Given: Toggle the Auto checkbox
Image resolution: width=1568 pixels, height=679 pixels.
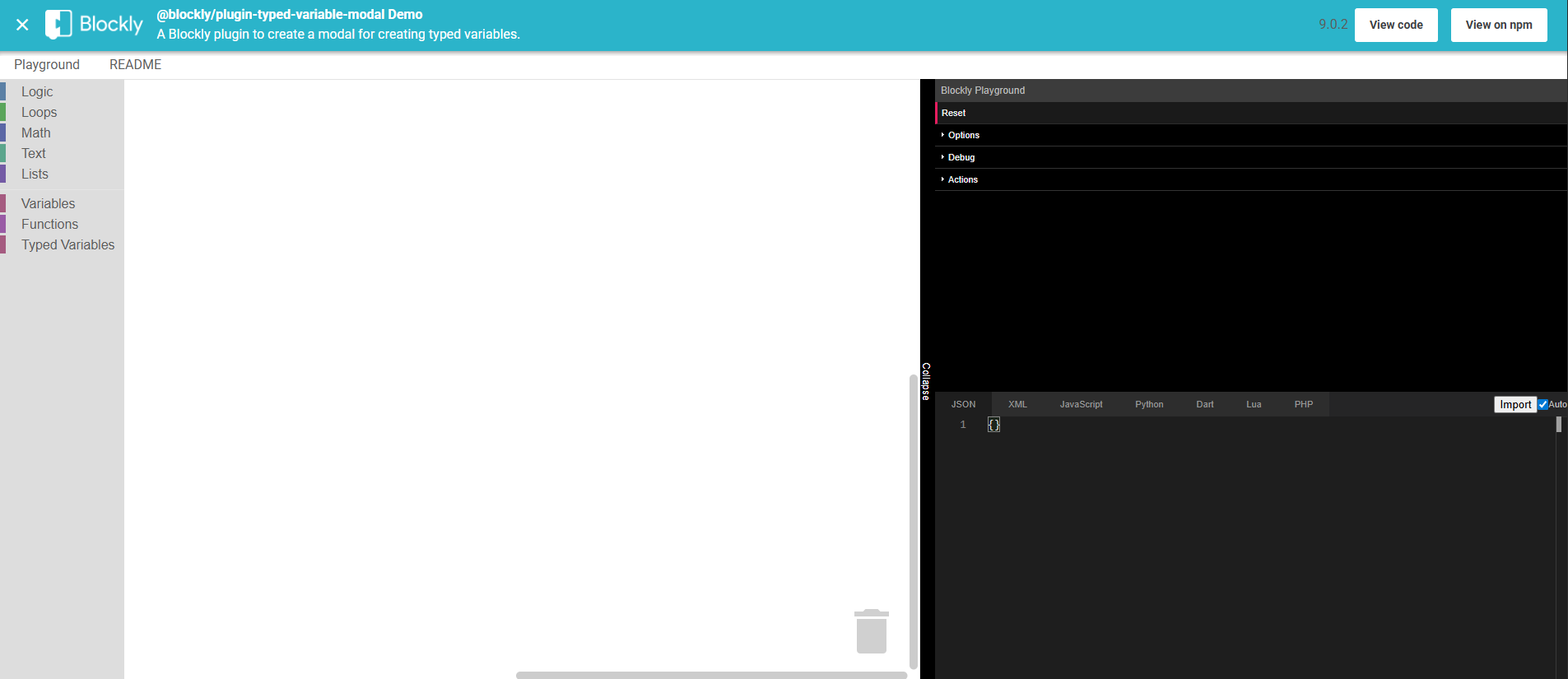Looking at the screenshot, I should point(1542,404).
